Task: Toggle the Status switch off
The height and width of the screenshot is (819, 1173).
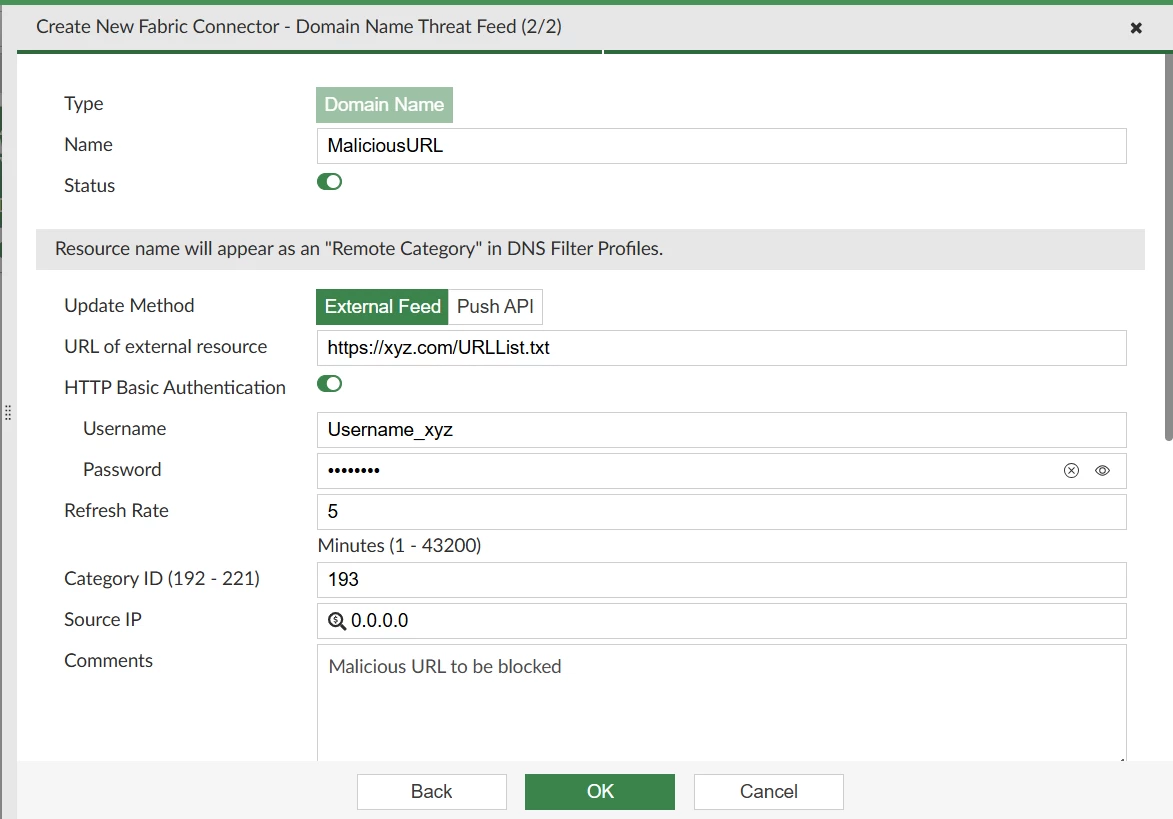Action: tap(329, 182)
